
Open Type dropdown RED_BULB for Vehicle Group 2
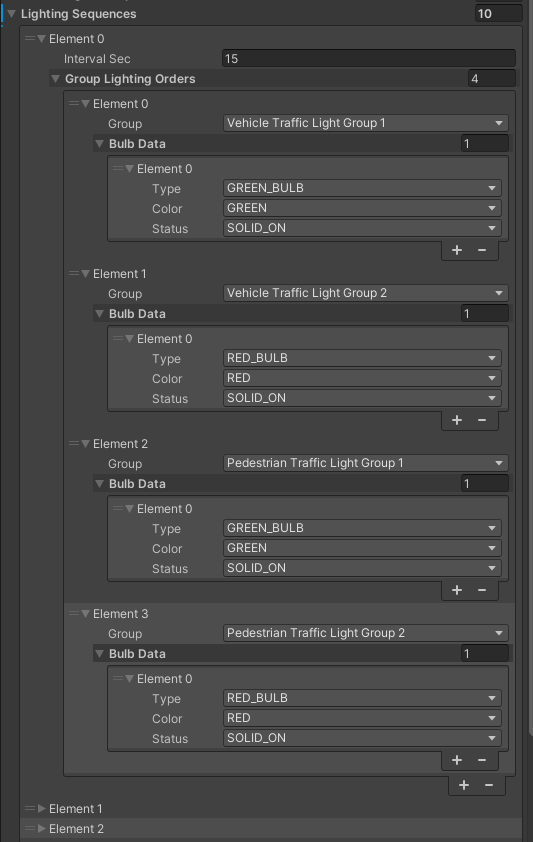coord(362,358)
